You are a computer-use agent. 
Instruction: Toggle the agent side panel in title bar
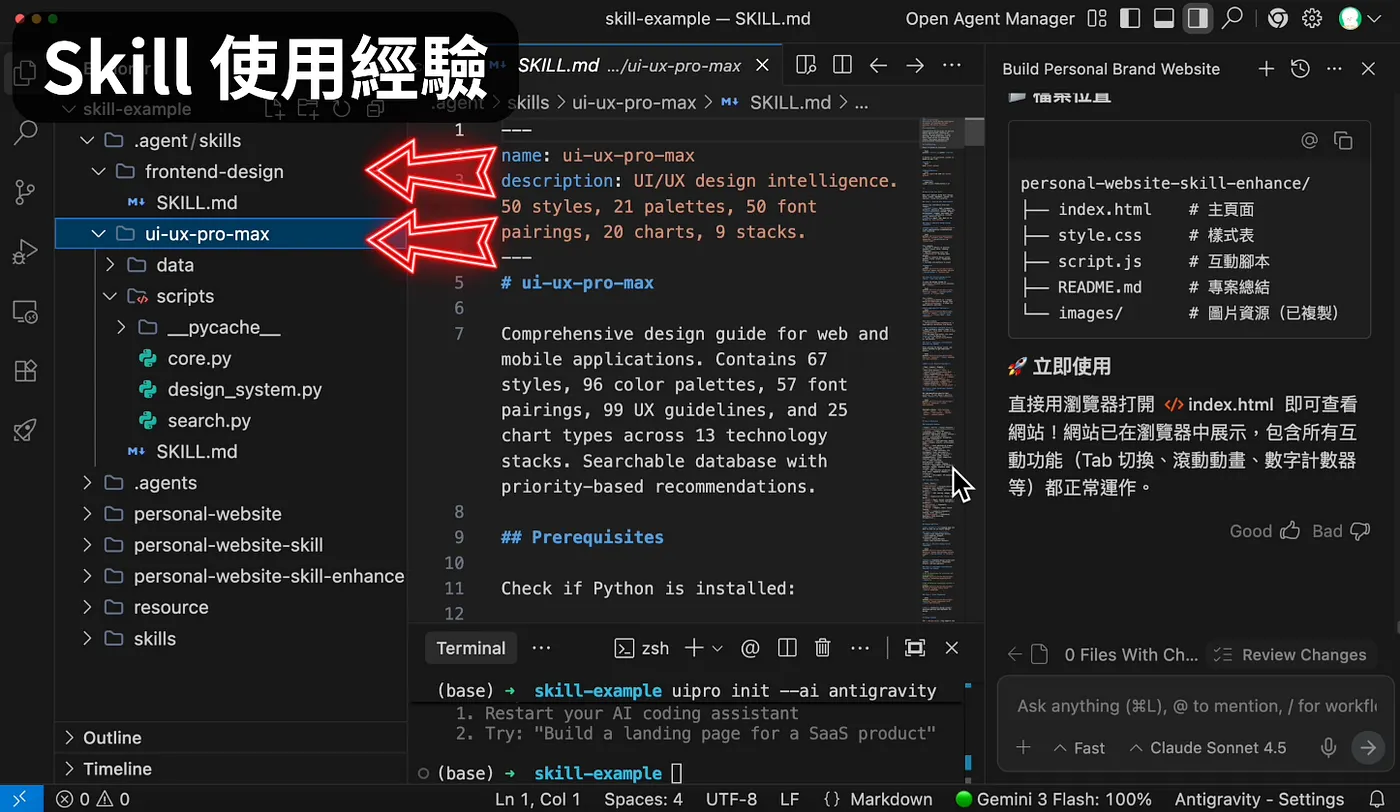pyautogui.click(x=1197, y=18)
